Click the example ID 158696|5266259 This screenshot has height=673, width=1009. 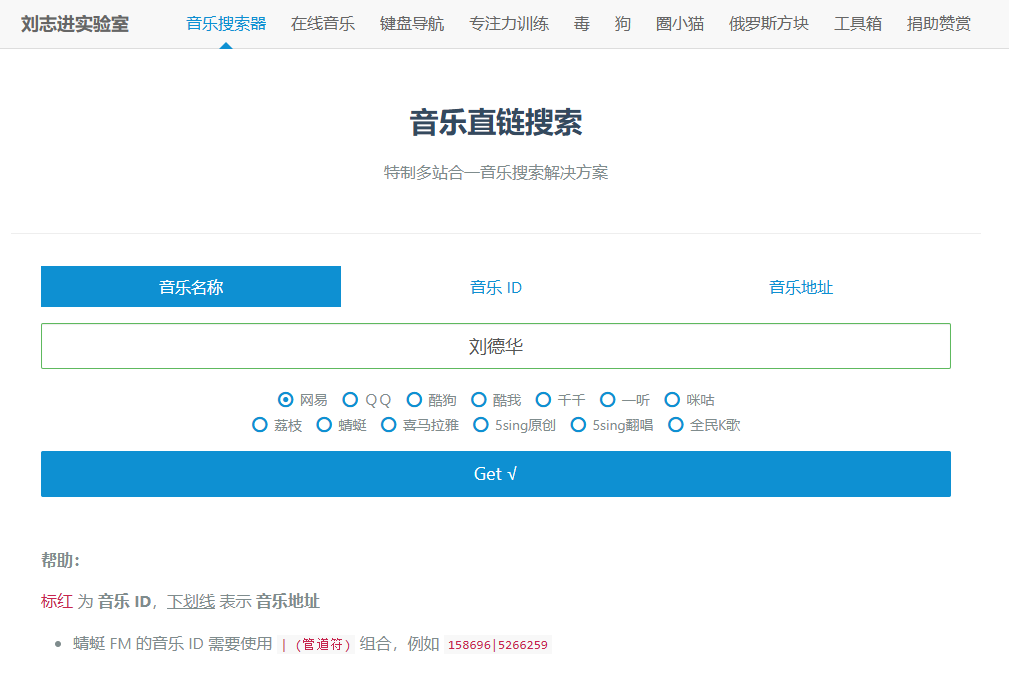coord(498,645)
